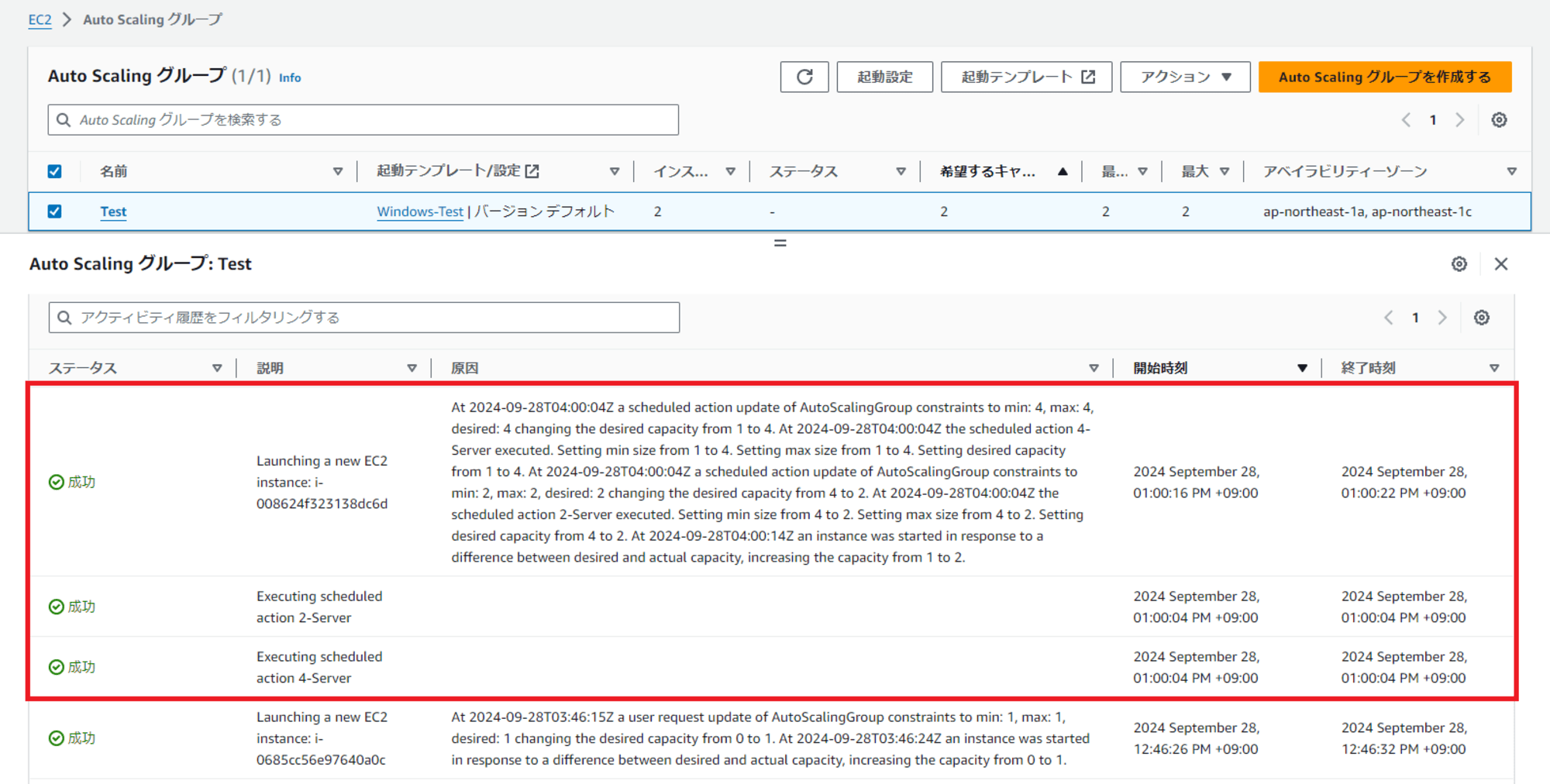The width and height of the screenshot is (1550, 784).
Task: Go to previous page in groups list
Action: [x=1406, y=120]
